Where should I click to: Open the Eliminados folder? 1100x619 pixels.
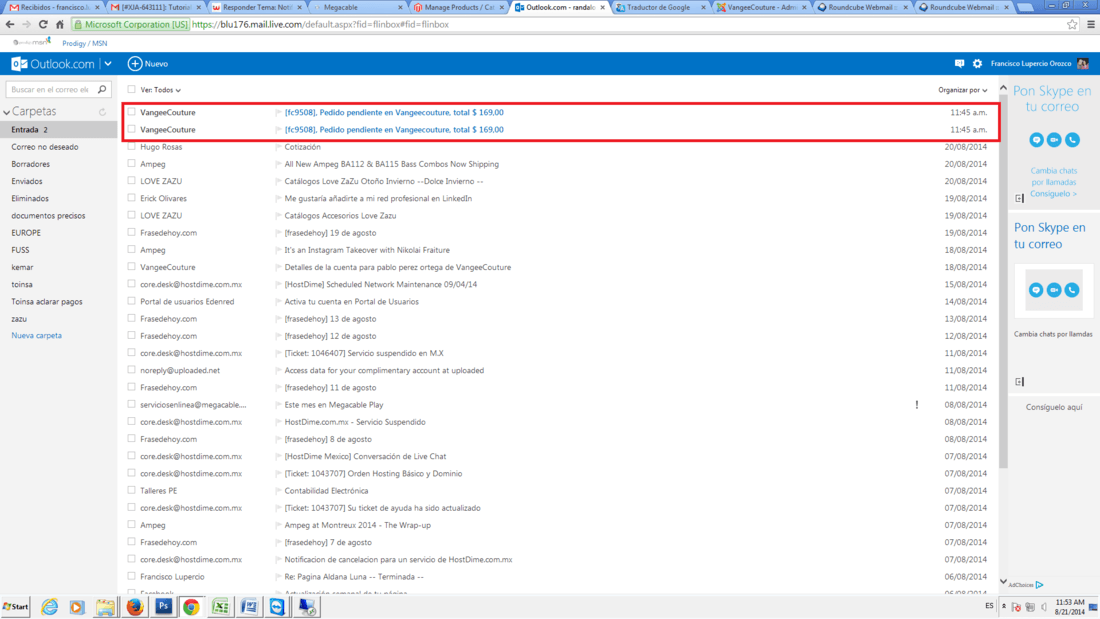[30, 199]
